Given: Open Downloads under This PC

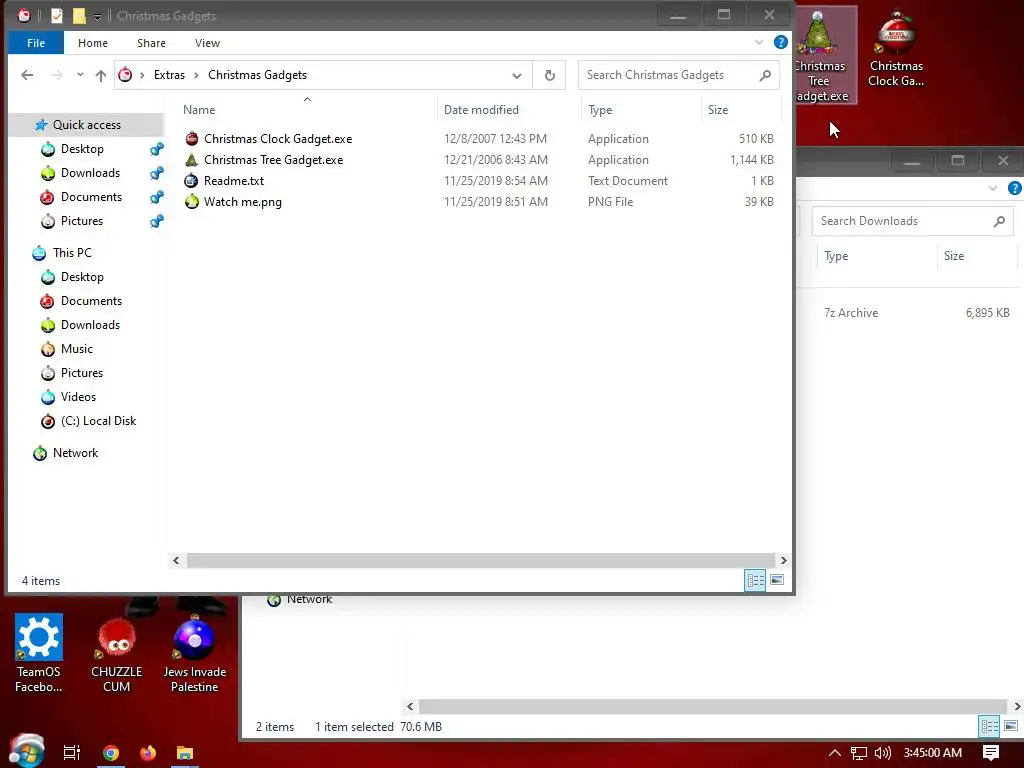Looking at the screenshot, I should [90, 325].
